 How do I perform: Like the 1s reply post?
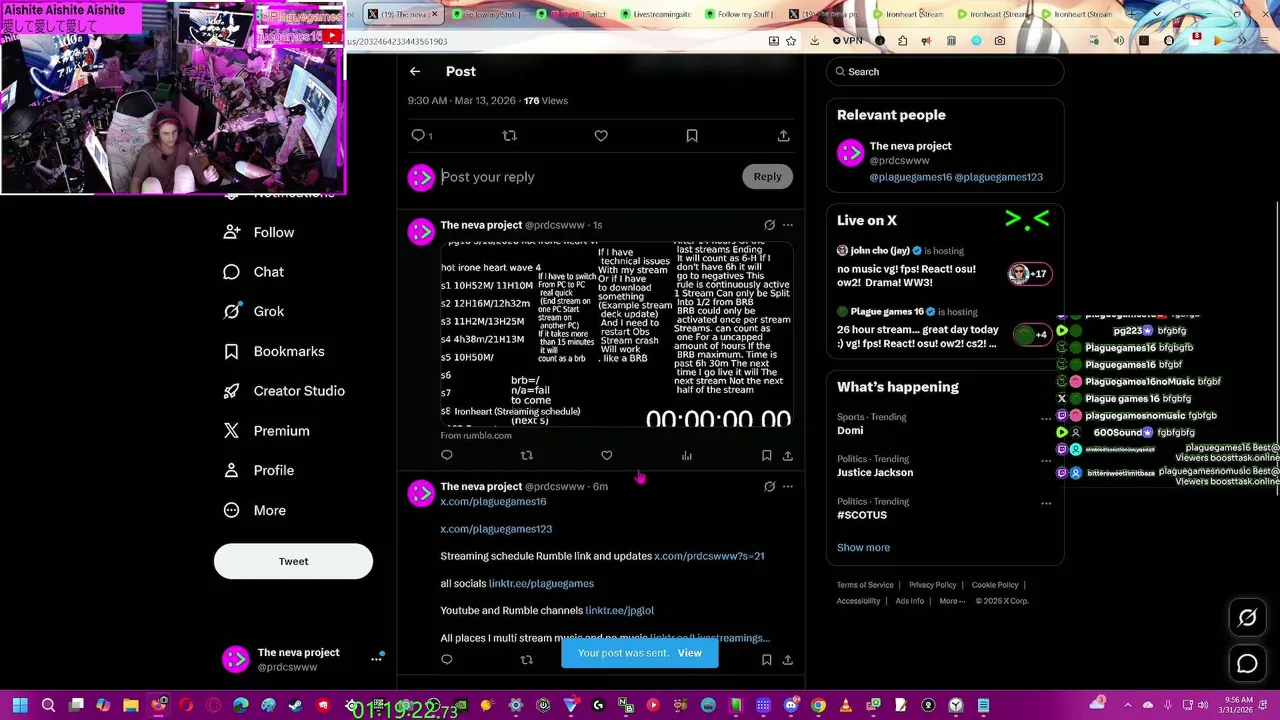[x=607, y=456]
